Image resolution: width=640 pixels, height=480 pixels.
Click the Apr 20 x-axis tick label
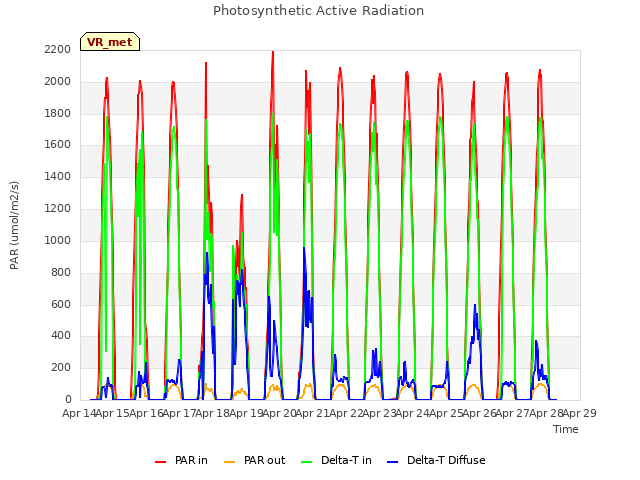coord(279,413)
